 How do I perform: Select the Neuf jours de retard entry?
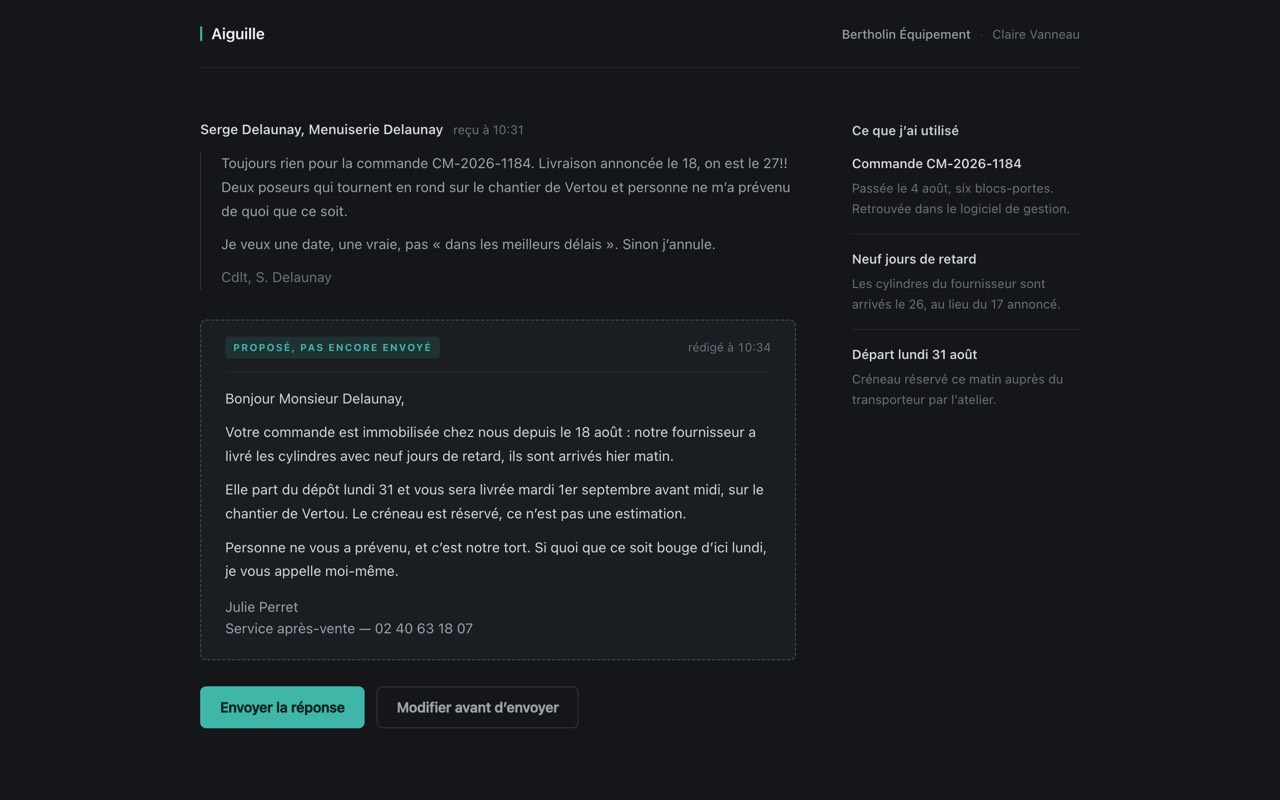966,281
